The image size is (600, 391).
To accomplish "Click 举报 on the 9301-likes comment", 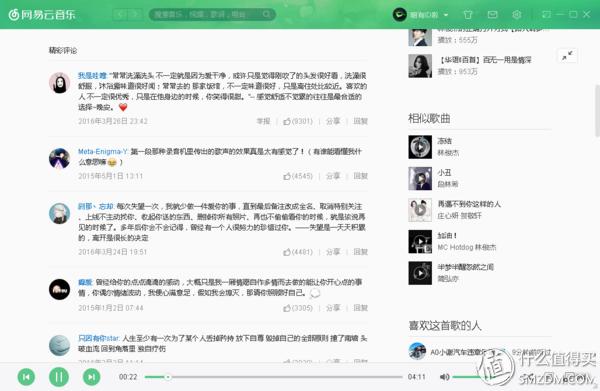I will click(x=263, y=121).
